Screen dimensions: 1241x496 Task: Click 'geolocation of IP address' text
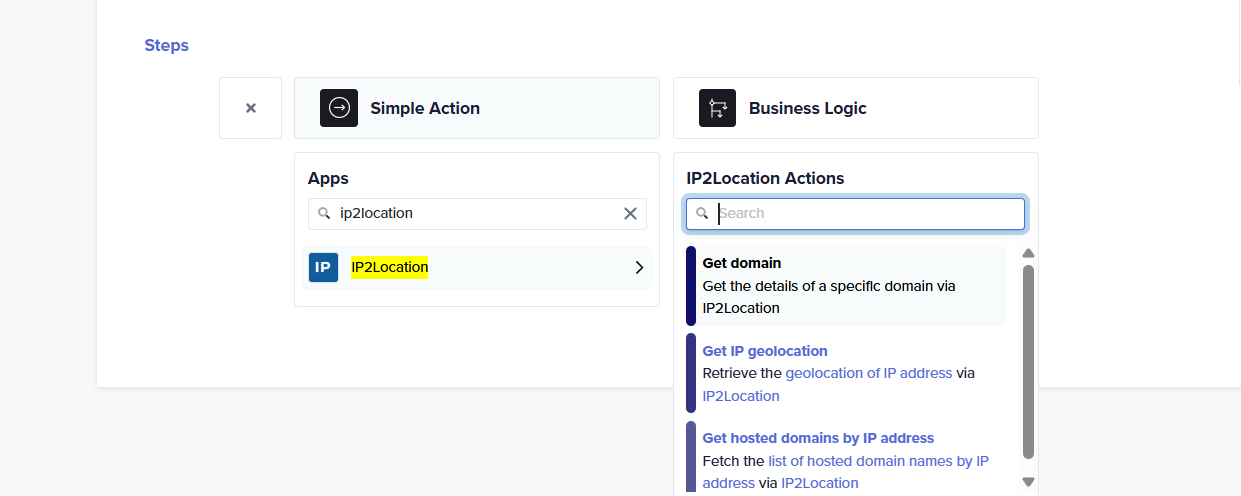[x=869, y=373]
